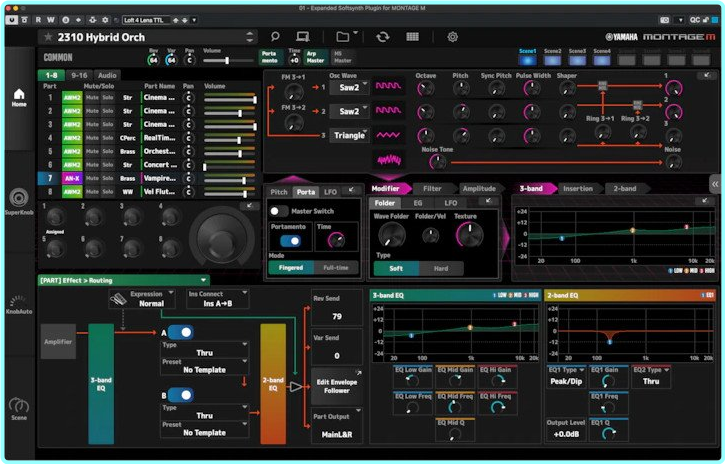
Task: Toggle Arp Master button
Action: 315,57
